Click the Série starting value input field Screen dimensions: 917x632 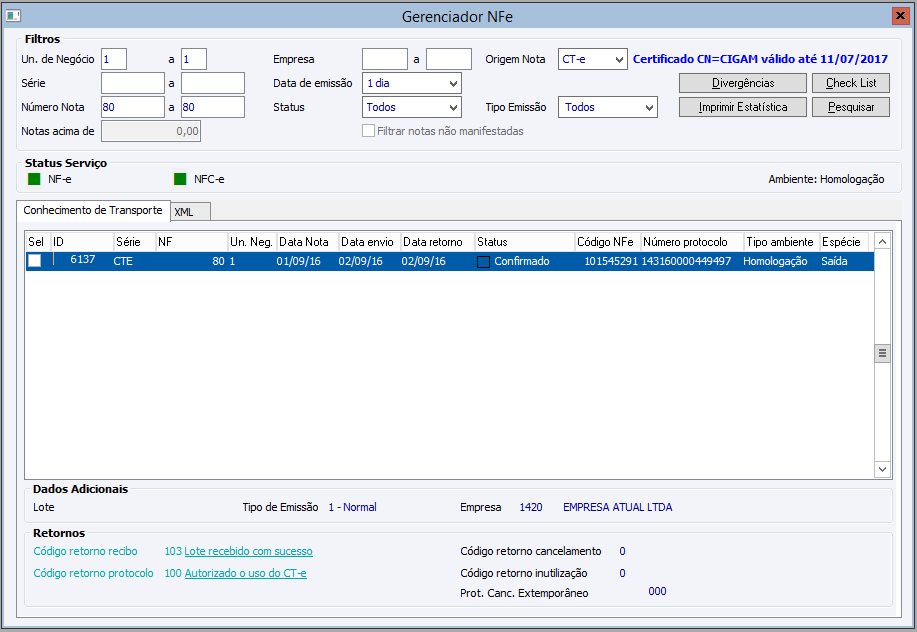[x=133, y=83]
